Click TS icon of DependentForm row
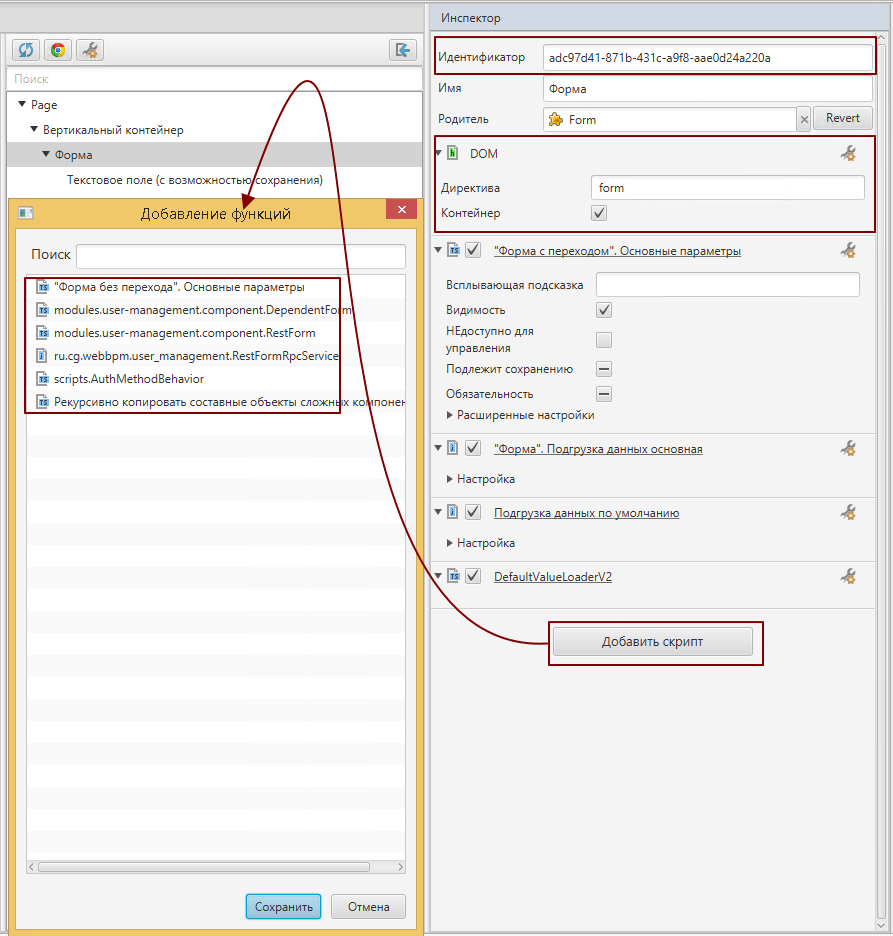The width and height of the screenshot is (893, 936). click(42, 310)
